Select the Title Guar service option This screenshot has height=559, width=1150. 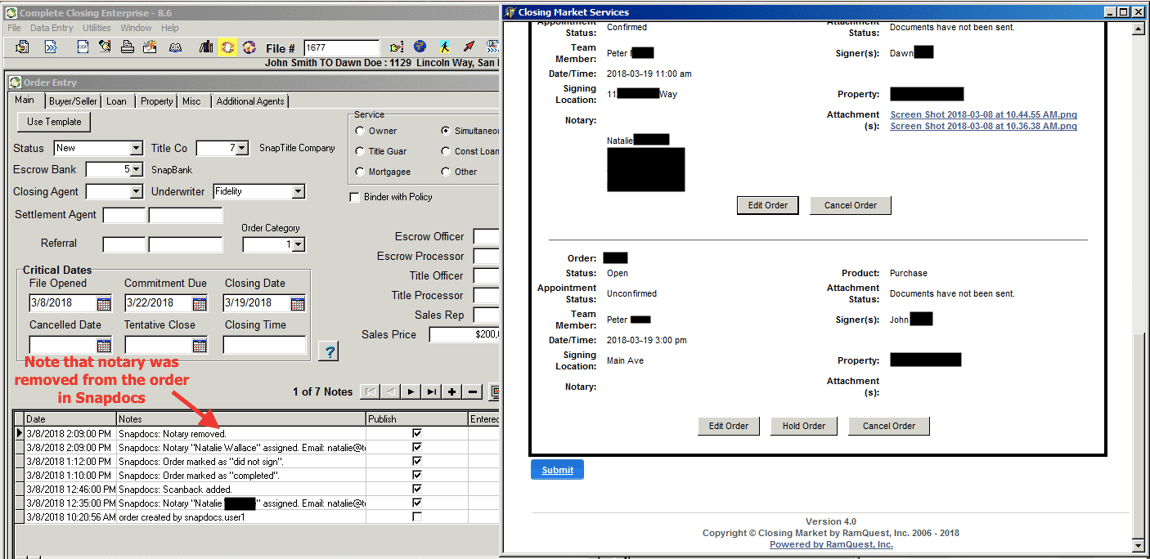click(359, 151)
